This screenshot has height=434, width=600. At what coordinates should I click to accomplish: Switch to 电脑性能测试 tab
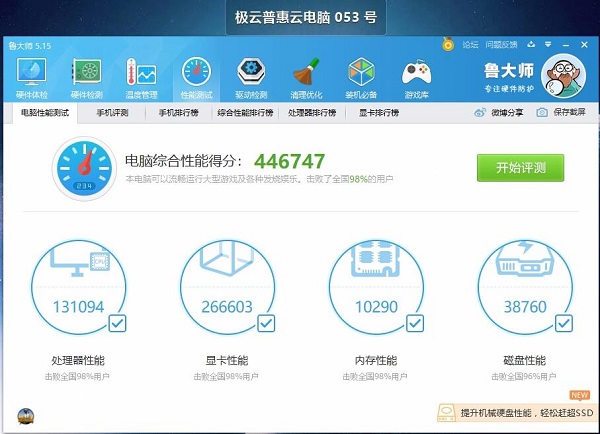coord(45,113)
